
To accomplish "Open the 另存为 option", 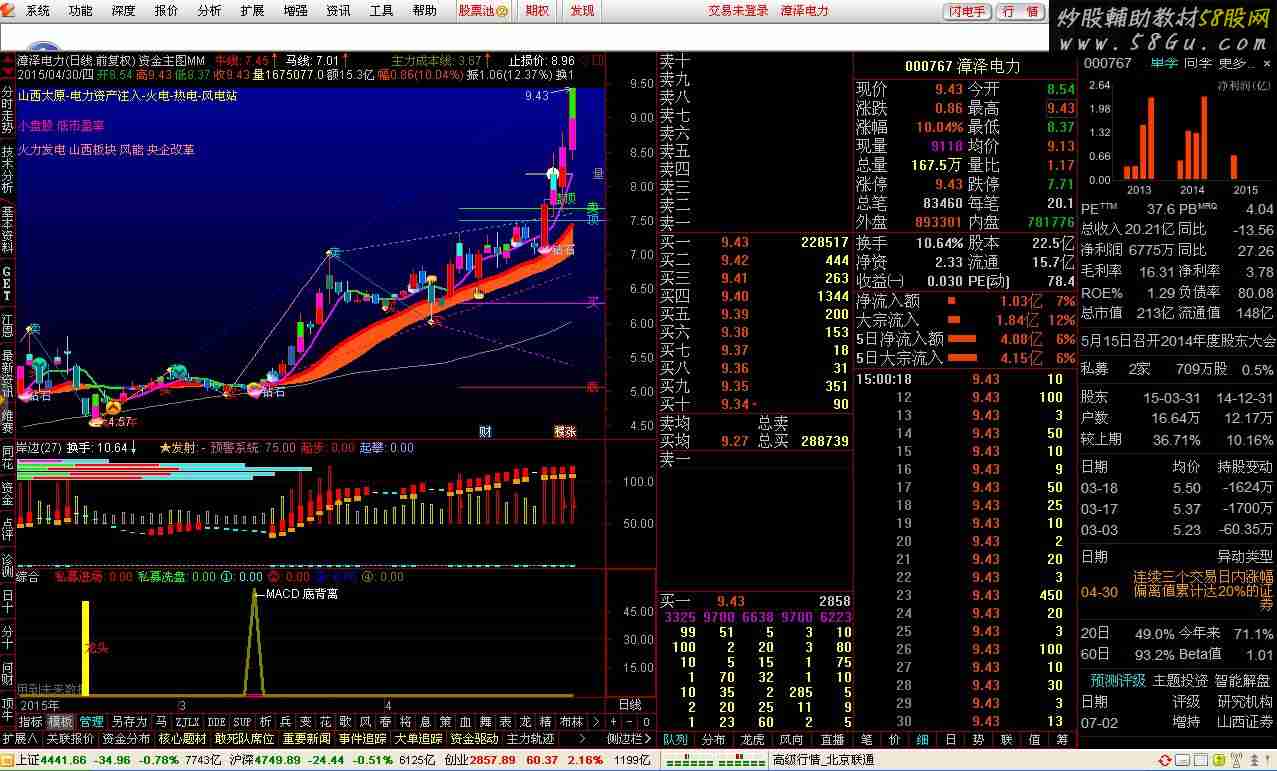I will [x=129, y=721].
